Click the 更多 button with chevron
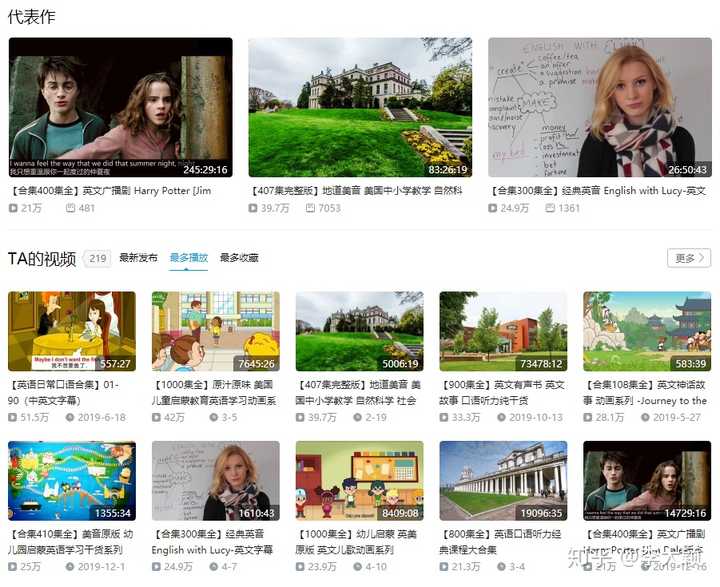The height and width of the screenshot is (587, 720). click(x=689, y=258)
